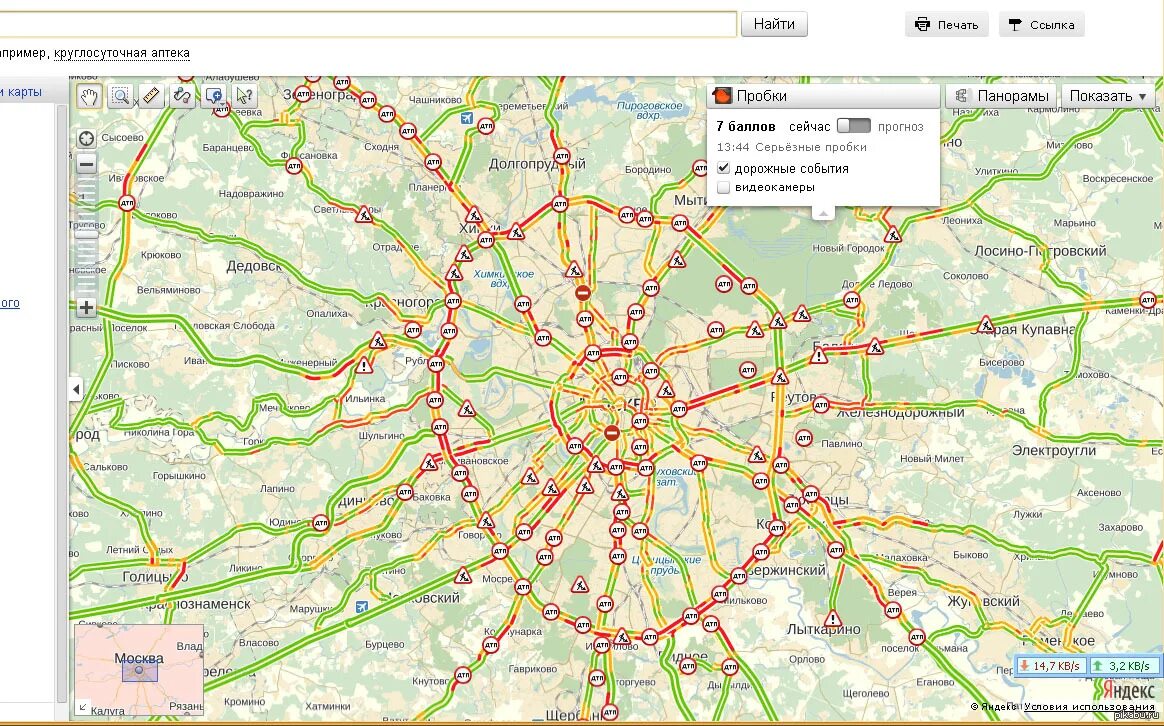The width and height of the screenshot is (1164, 726).
Task: Zoom in with the plus button
Action: (x=86, y=307)
